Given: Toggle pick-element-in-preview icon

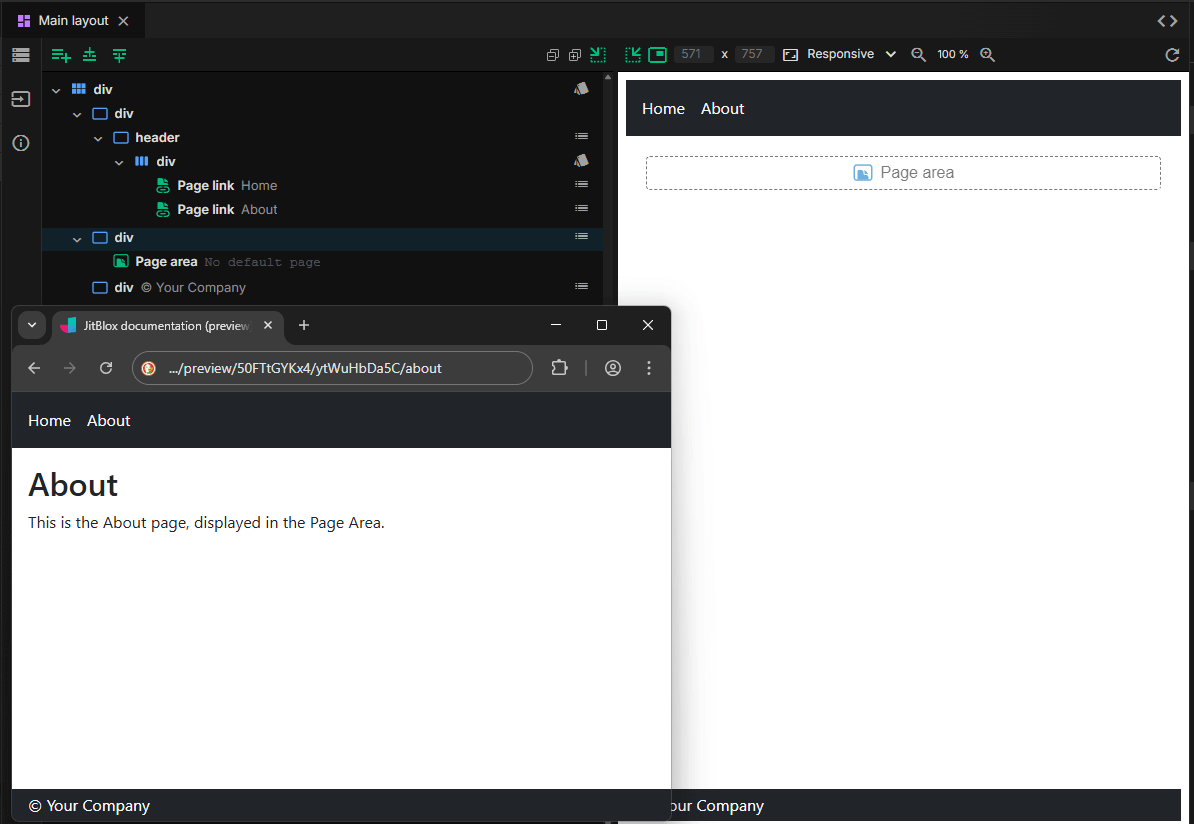Looking at the screenshot, I should coord(633,55).
